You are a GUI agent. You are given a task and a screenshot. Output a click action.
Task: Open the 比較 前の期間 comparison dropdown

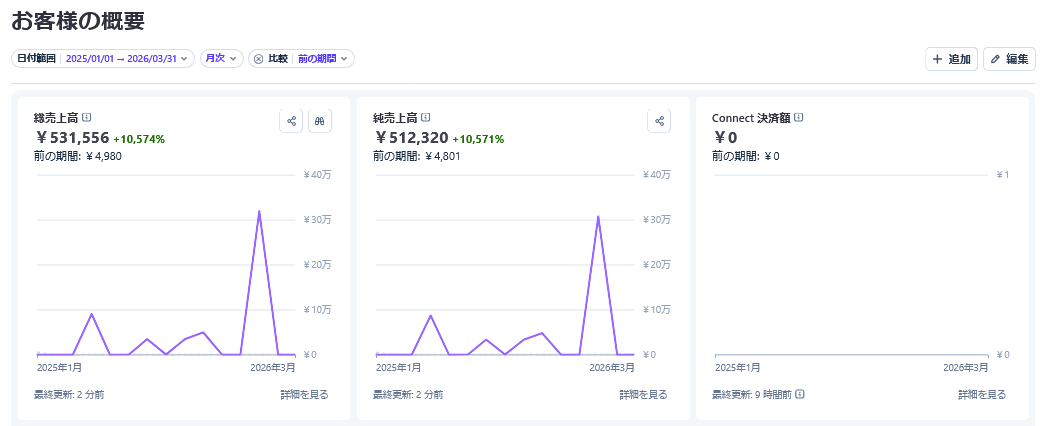(324, 59)
